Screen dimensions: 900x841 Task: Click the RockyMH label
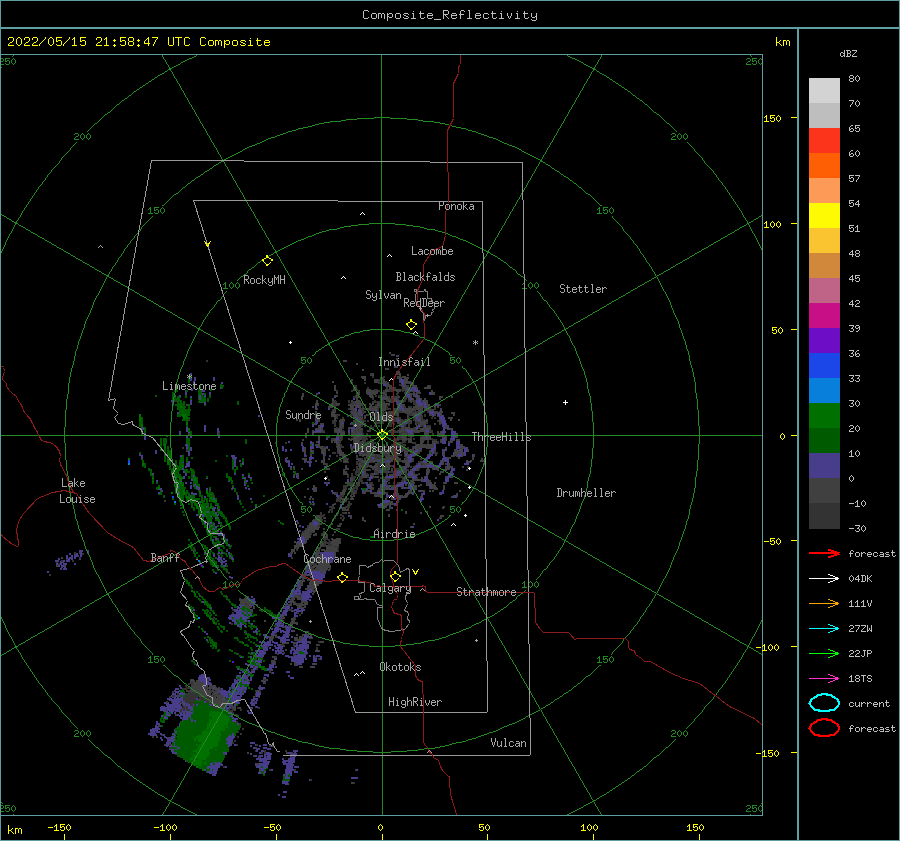point(264,280)
